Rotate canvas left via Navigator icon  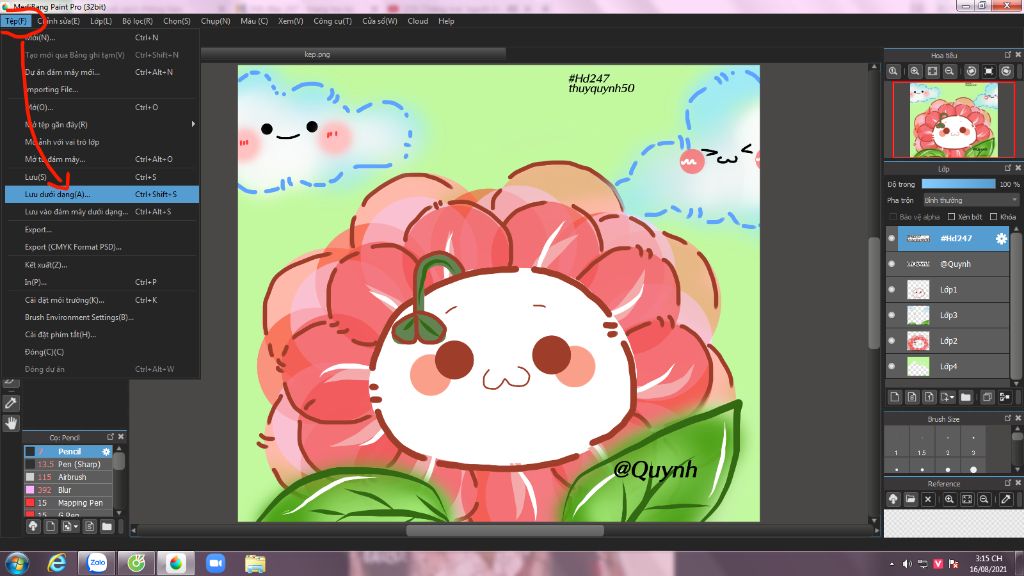pos(972,71)
